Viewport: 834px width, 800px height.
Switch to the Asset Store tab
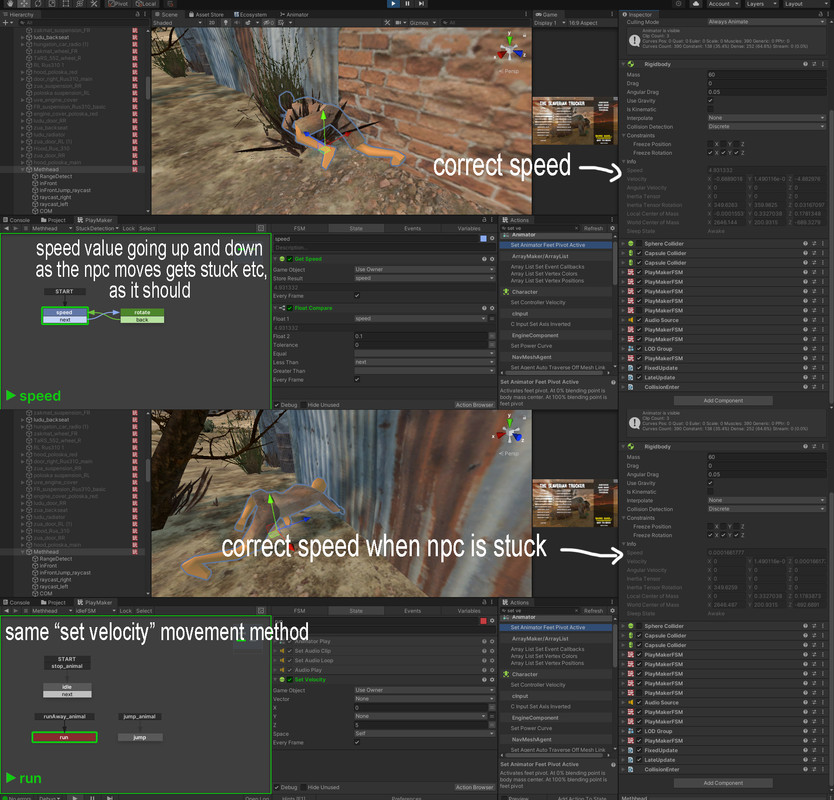[206, 15]
